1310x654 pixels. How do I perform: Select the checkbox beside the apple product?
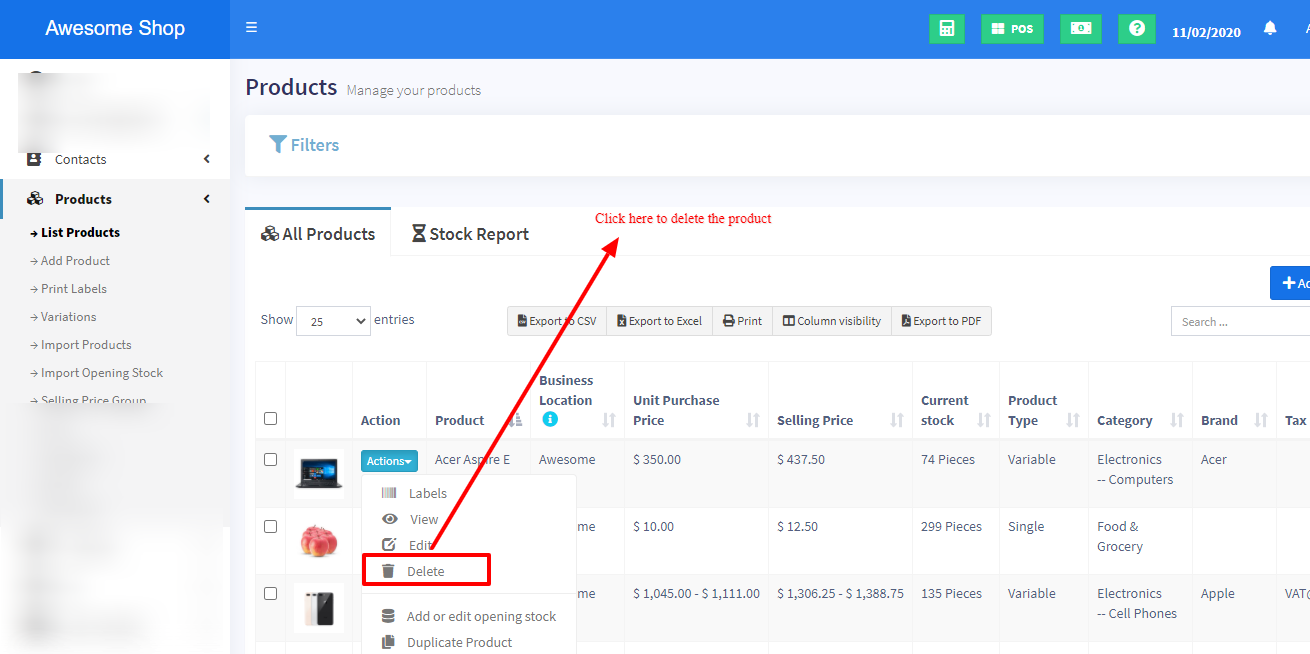[x=270, y=527]
